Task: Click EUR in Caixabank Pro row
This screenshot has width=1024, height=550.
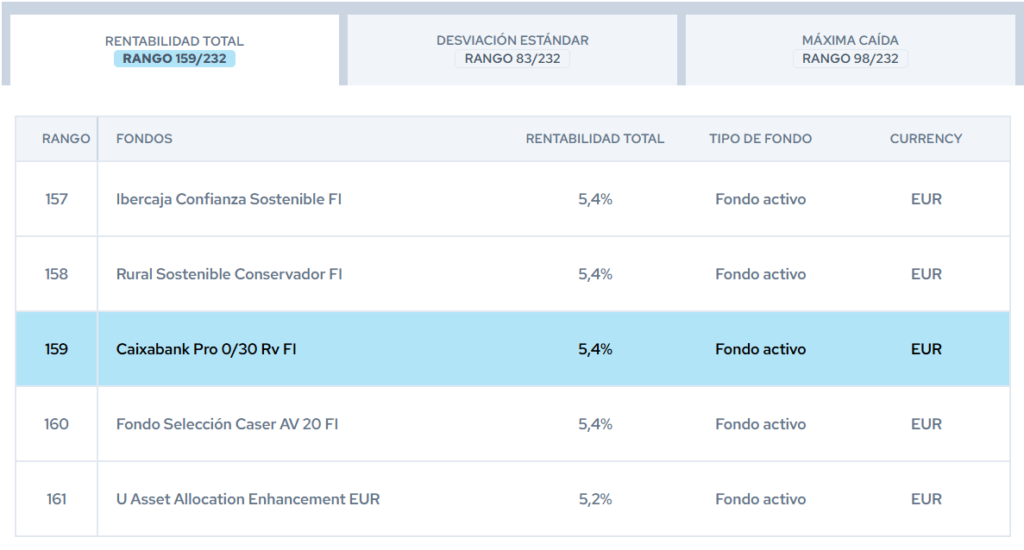Action: 926,349
